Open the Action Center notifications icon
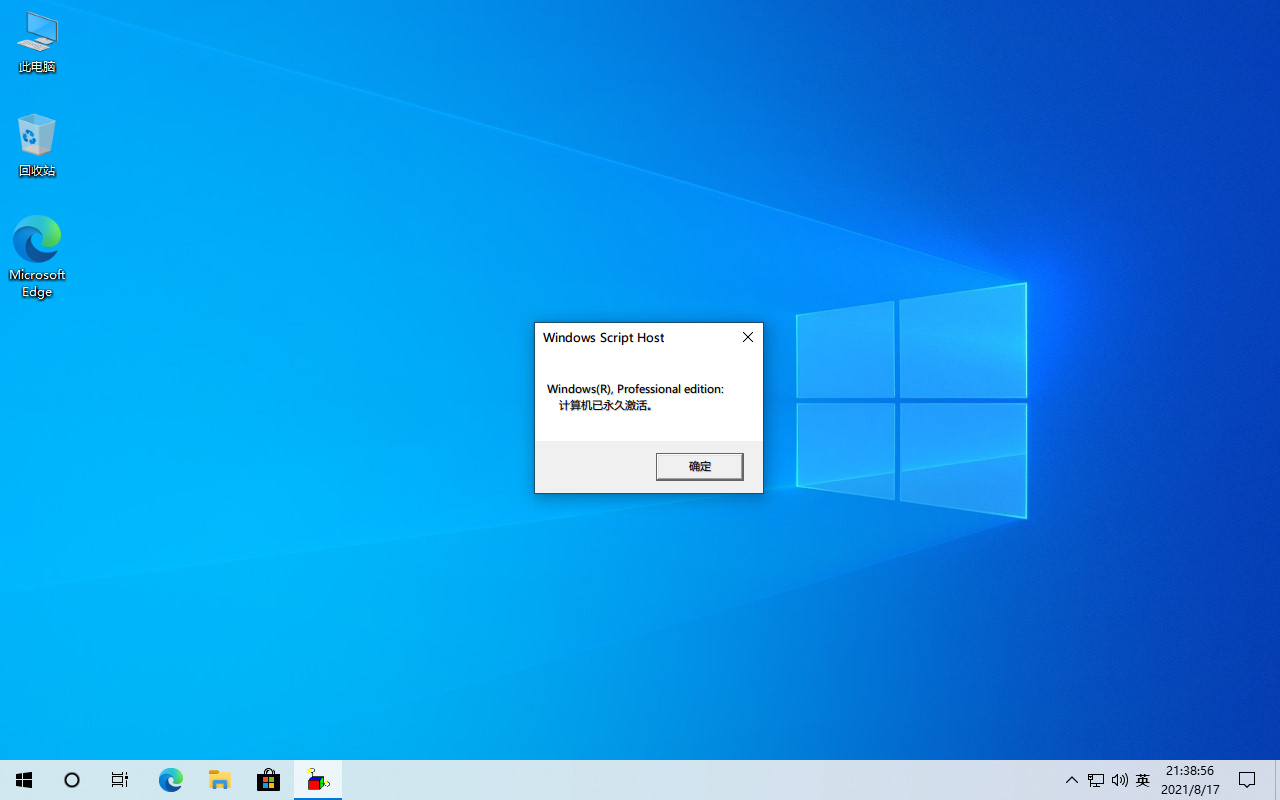Viewport: 1280px width, 800px height. point(1247,780)
